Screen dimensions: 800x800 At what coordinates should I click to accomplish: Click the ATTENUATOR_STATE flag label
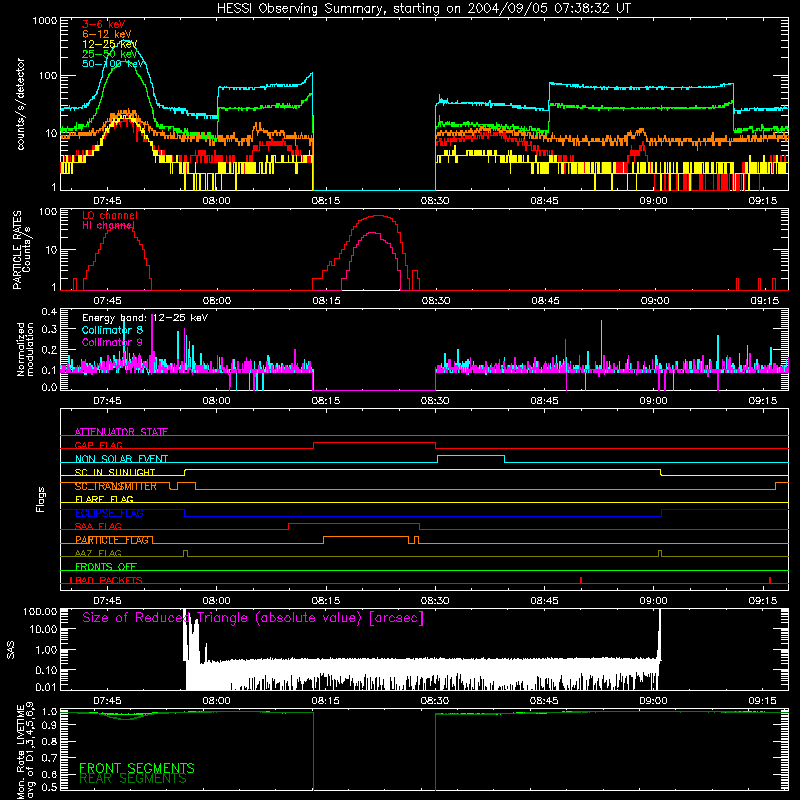121,432
